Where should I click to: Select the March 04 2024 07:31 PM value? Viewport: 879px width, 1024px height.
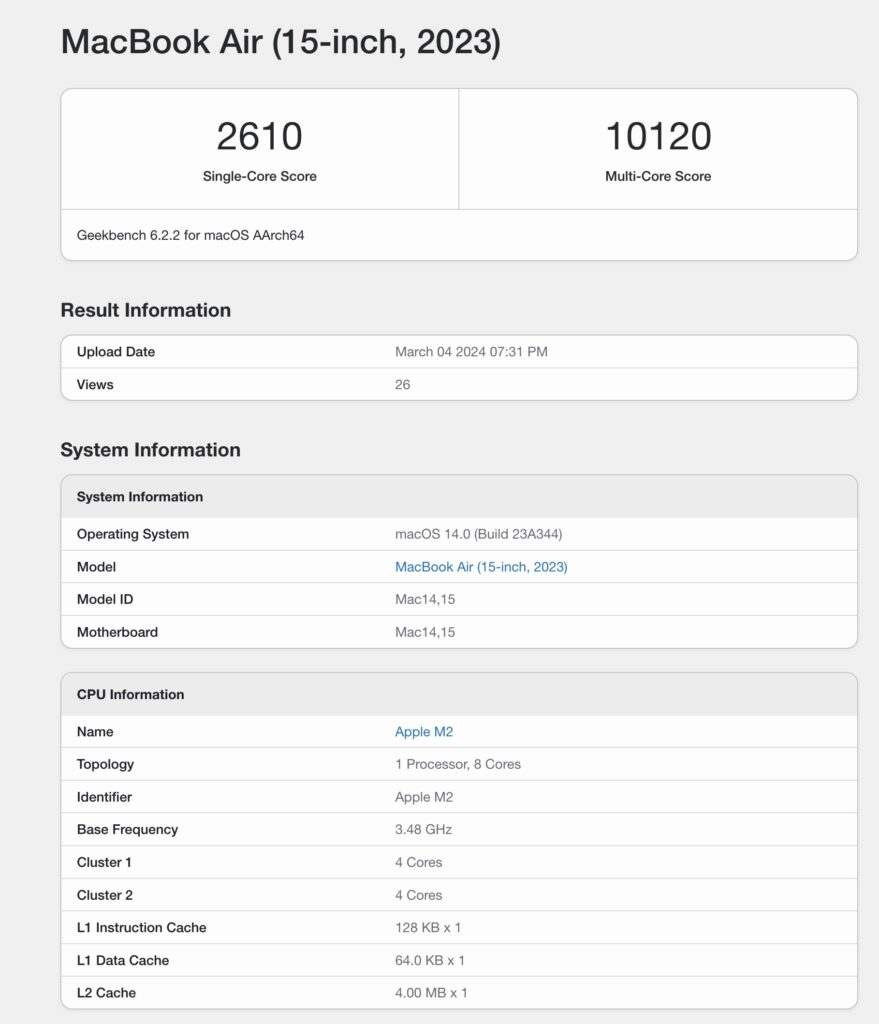pyautogui.click(x=471, y=351)
